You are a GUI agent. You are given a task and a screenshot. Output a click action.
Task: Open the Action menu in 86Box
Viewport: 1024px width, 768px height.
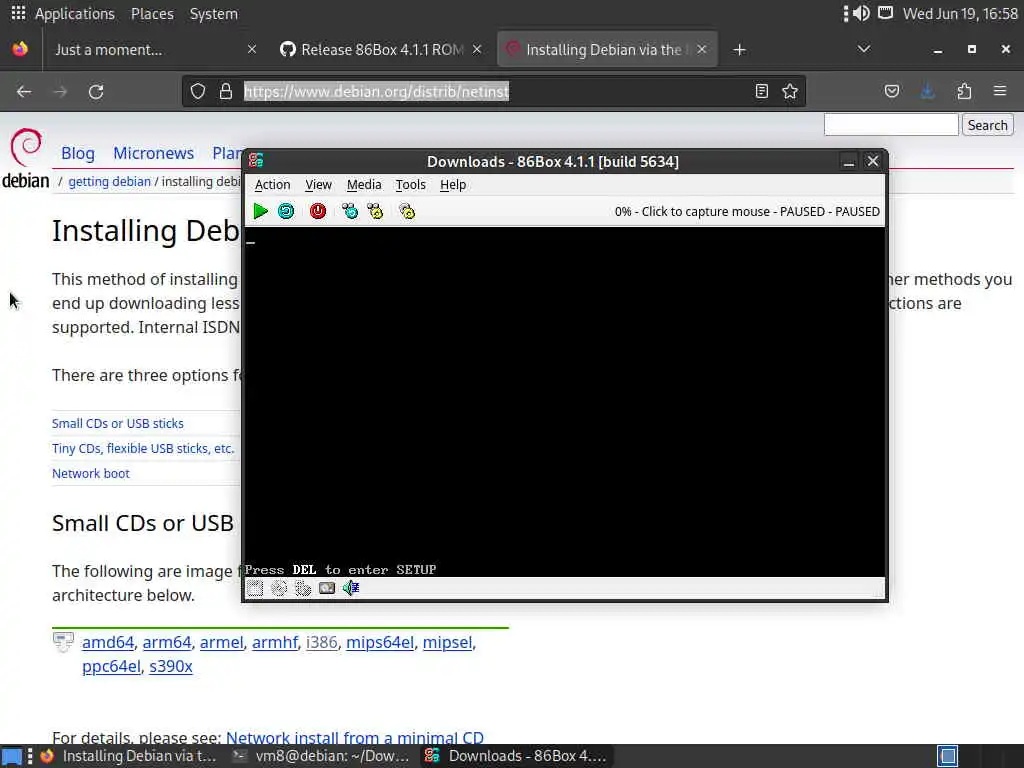pos(272,185)
